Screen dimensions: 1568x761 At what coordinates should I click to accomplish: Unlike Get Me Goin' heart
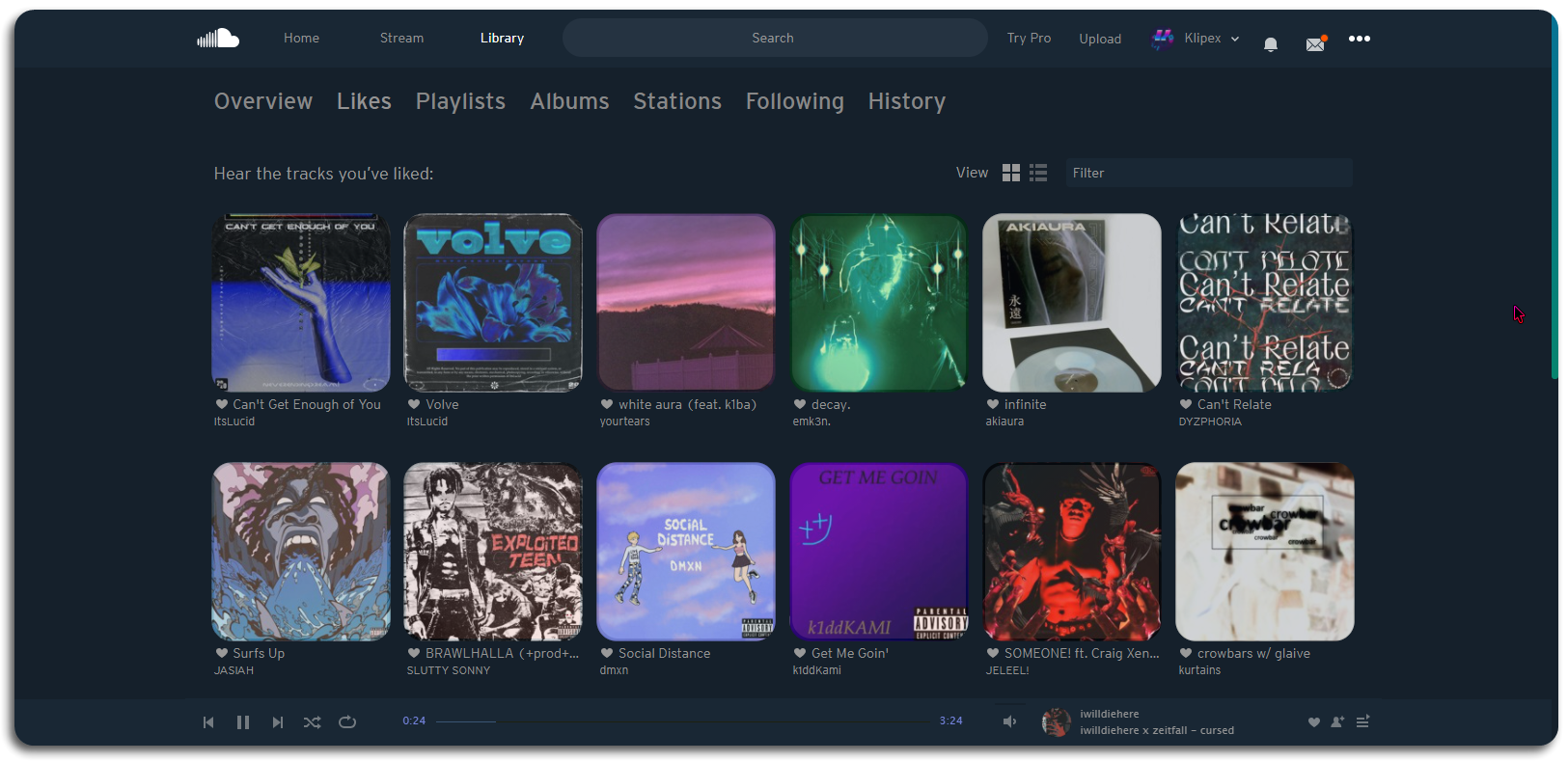(800, 653)
